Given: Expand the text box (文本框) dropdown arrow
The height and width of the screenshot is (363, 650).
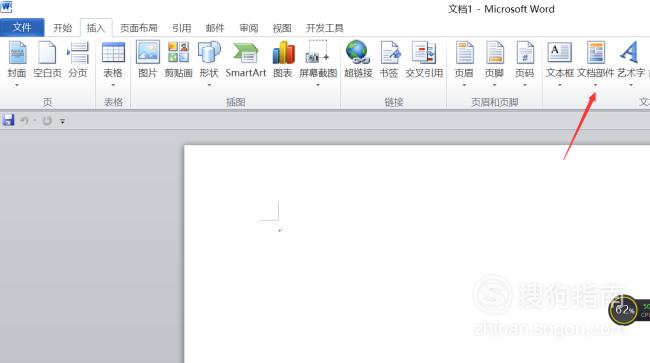Looking at the screenshot, I should (x=560, y=85).
